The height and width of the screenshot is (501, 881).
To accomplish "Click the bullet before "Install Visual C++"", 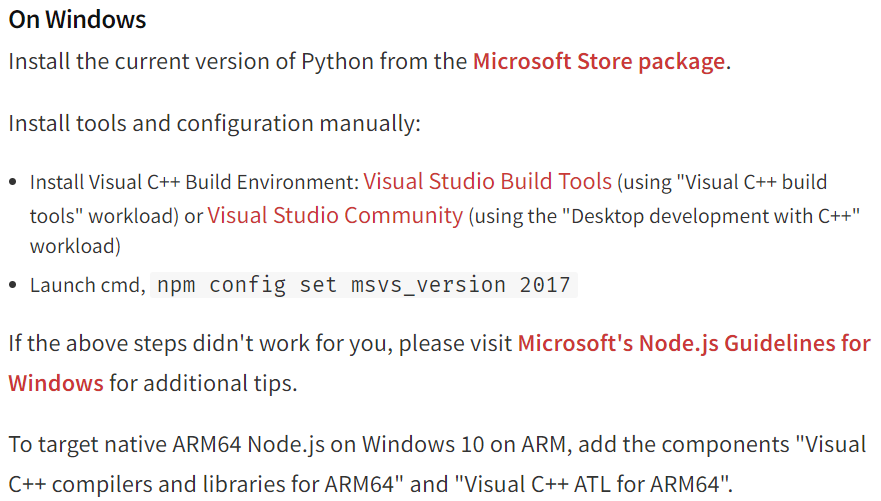I will 13,183.
